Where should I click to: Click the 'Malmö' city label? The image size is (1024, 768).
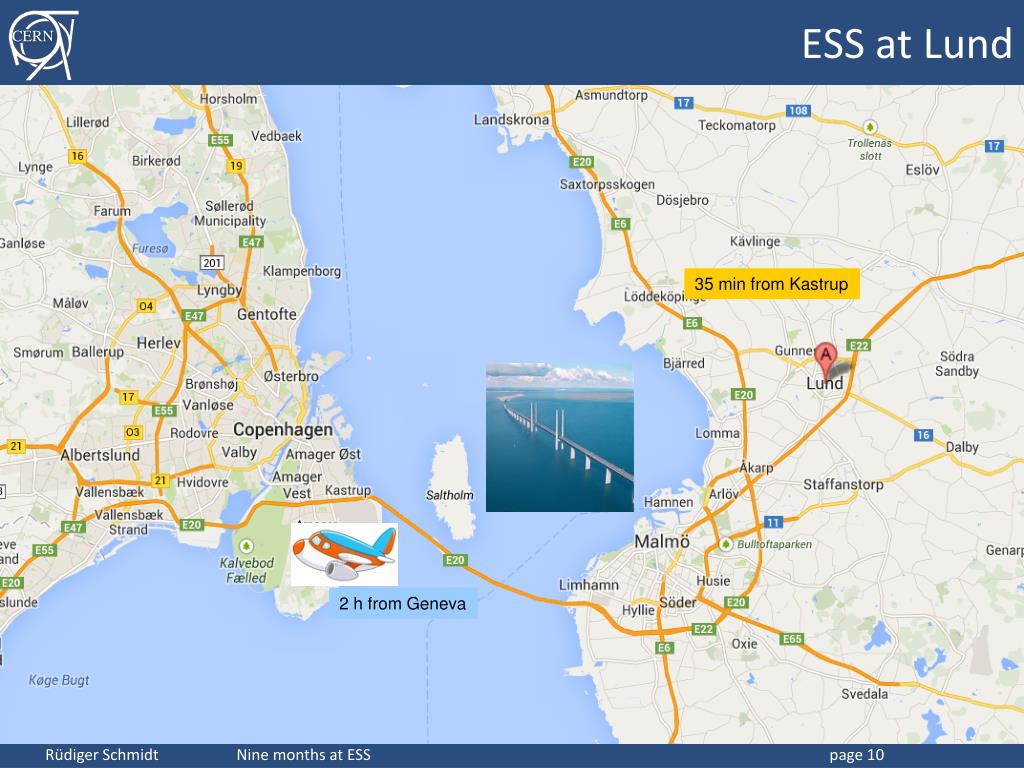coord(662,541)
